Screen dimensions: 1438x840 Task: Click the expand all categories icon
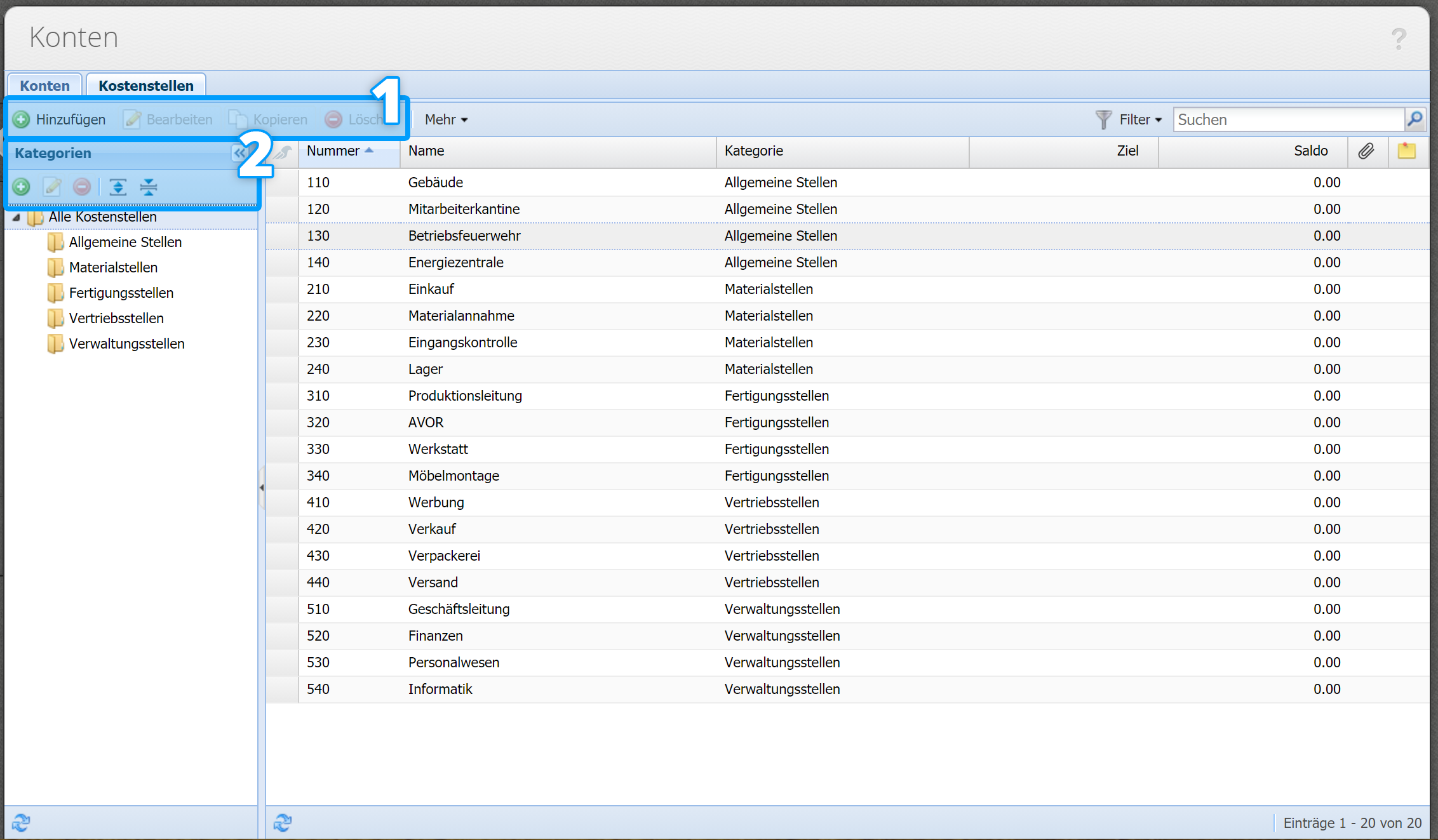pyautogui.click(x=118, y=187)
